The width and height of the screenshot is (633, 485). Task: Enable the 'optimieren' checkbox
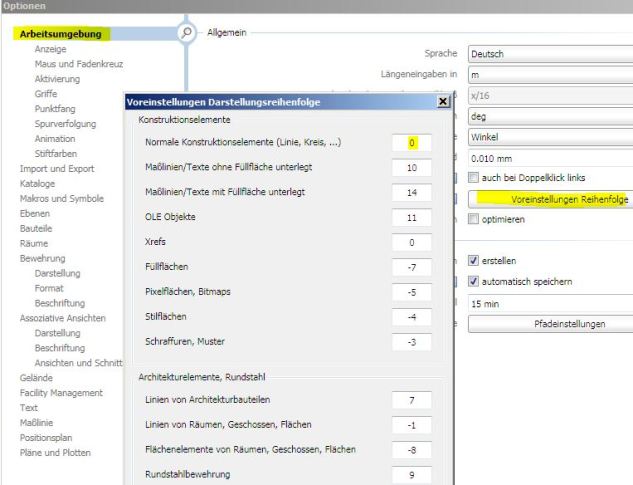tap(473, 219)
